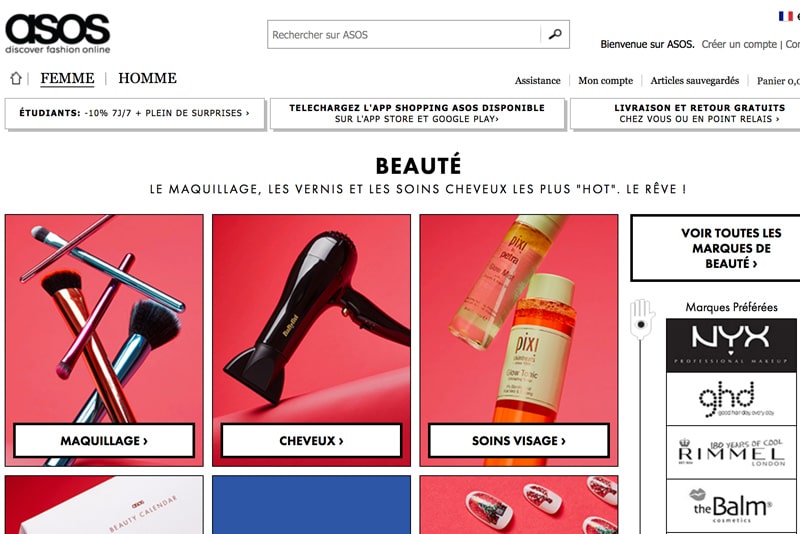Open the CHEVEUX category button

click(311, 441)
